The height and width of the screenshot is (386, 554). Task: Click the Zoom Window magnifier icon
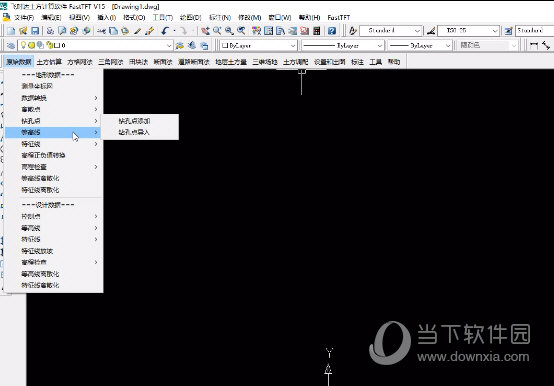tap(229, 31)
